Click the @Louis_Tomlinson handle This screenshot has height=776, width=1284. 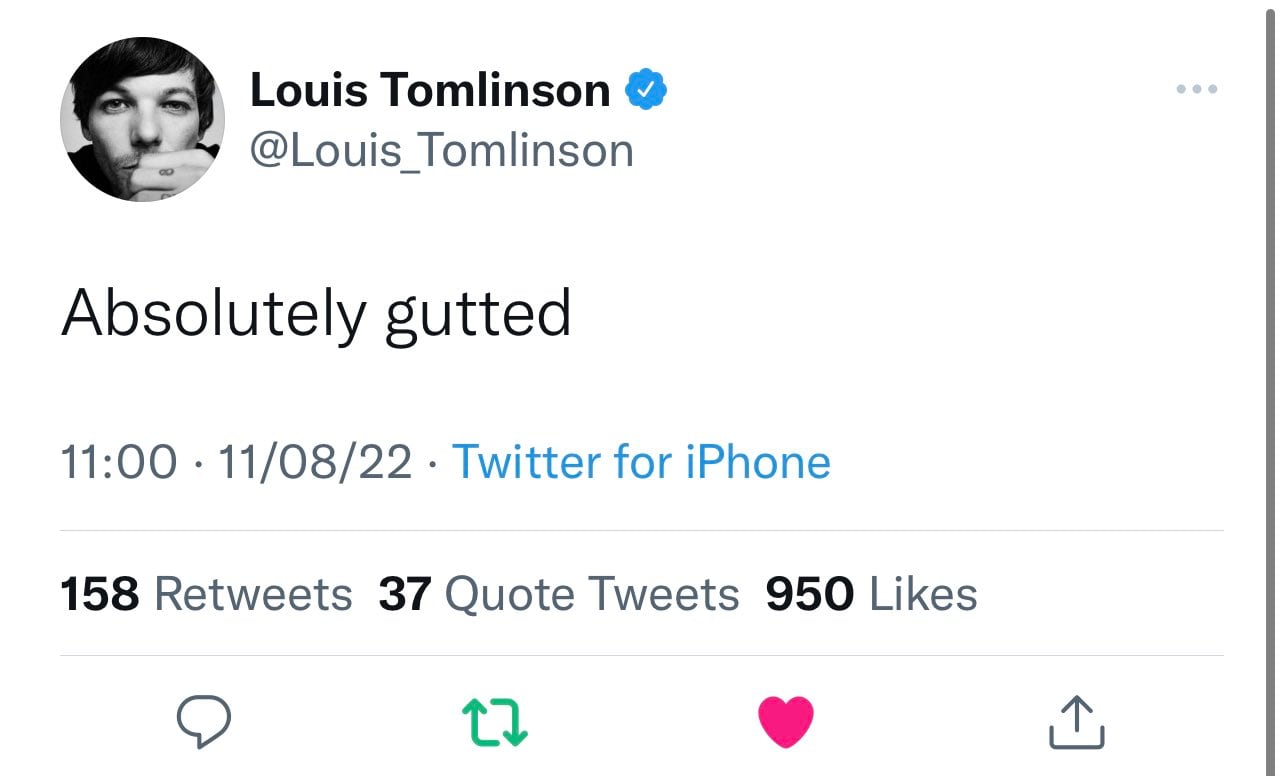[443, 149]
